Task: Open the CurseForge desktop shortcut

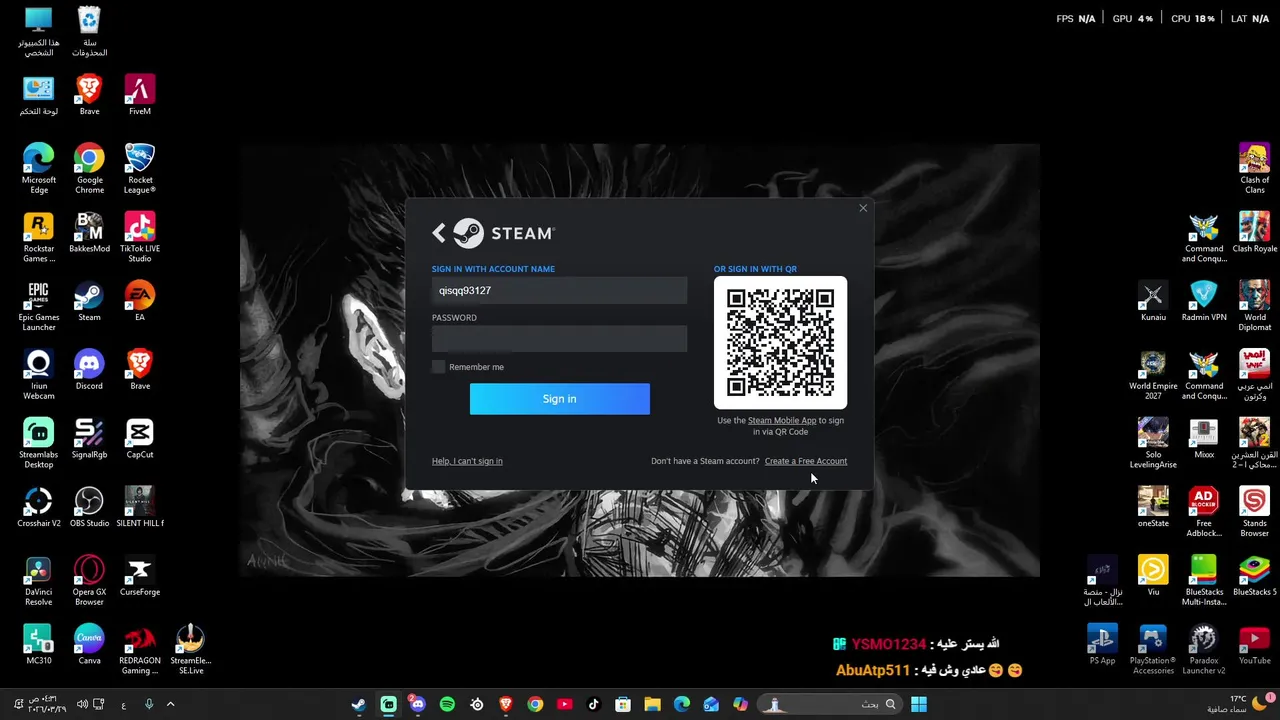Action: coord(140,575)
